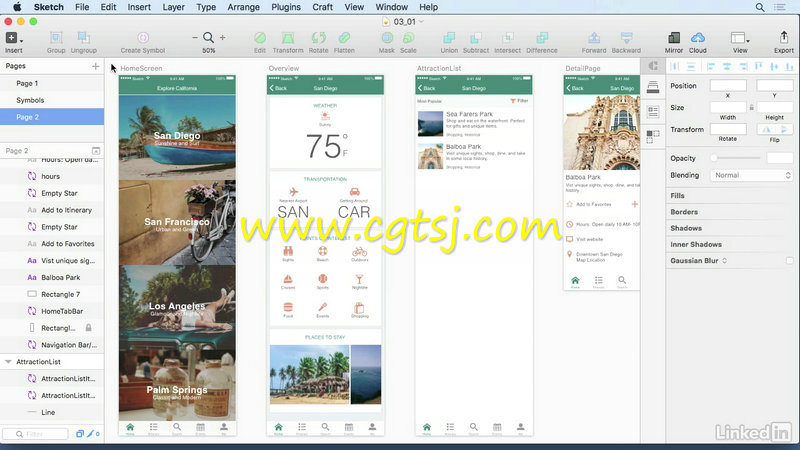800x450 pixels.
Task: Click the 50% zoom magnifier
Action: tap(208, 38)
